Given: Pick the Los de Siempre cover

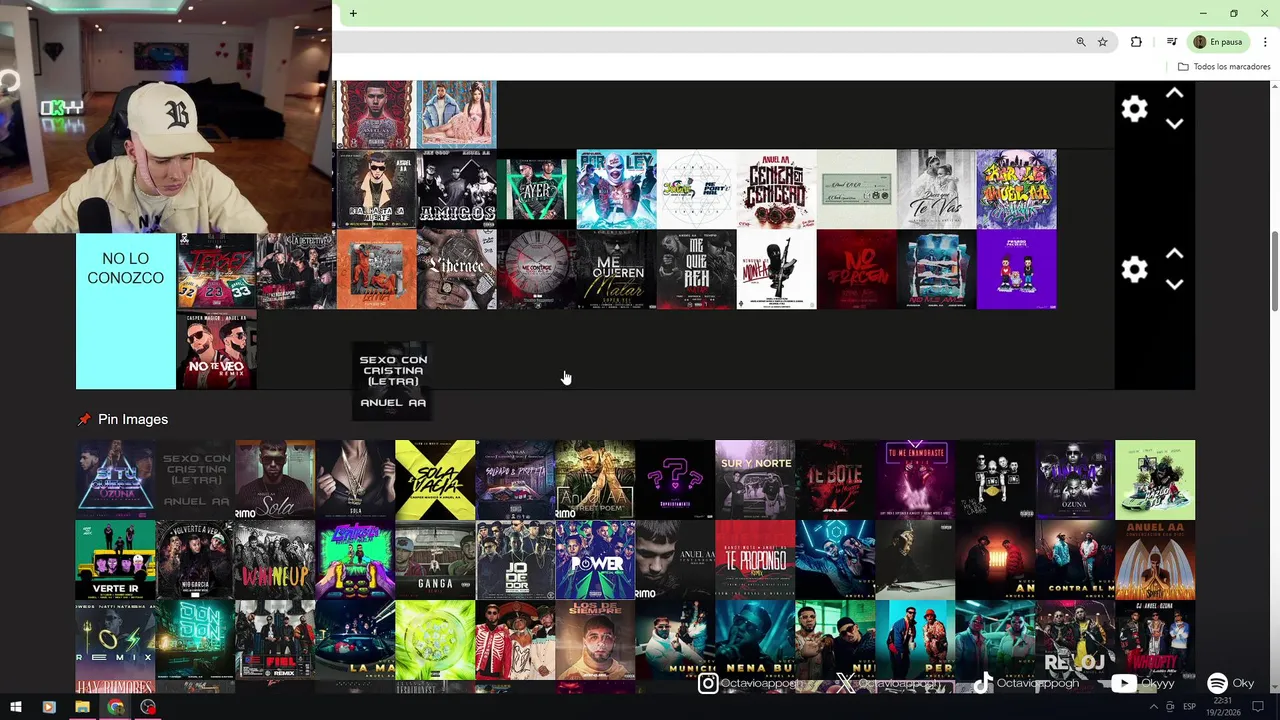Looking at the screenshot, I should [x=595, y=640].
